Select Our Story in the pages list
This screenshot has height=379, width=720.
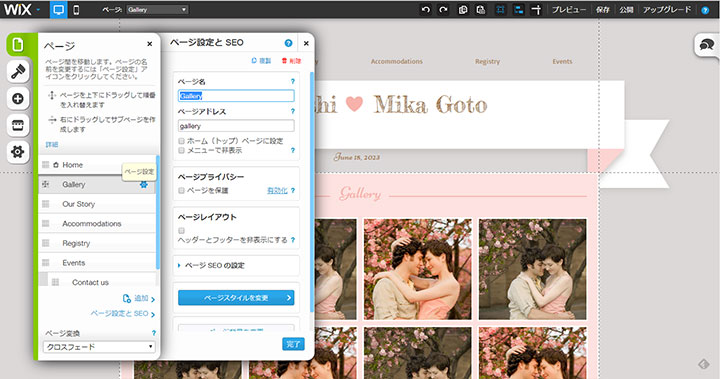[x=97, y=204]
